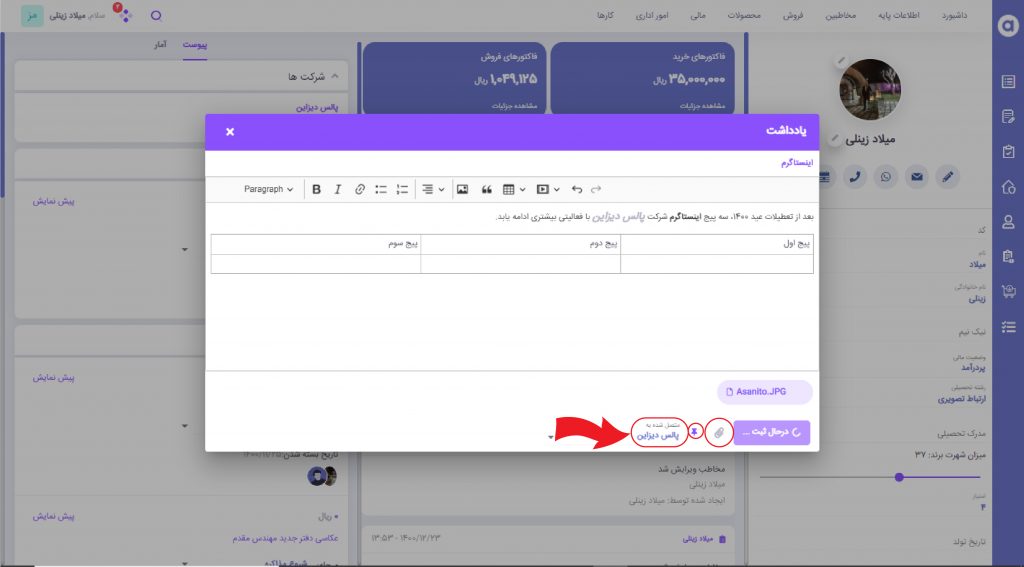1024x567 pixels.
Task: Switch to the آمار tab
Action: 161,45
